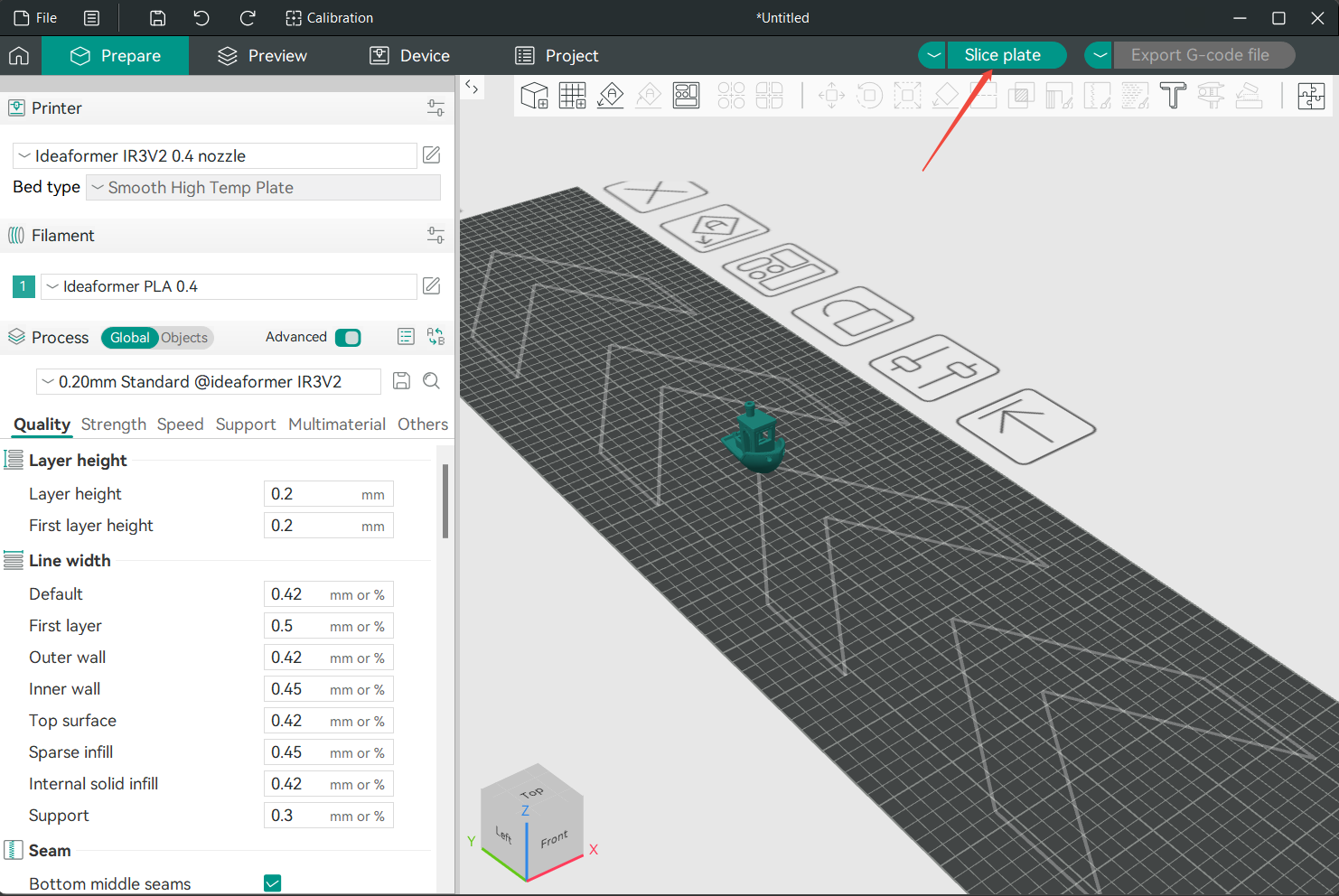Viewport: 1339px width, 896px height.
Task: Click the Undo arrow icon
Action: tap(201, 18)
